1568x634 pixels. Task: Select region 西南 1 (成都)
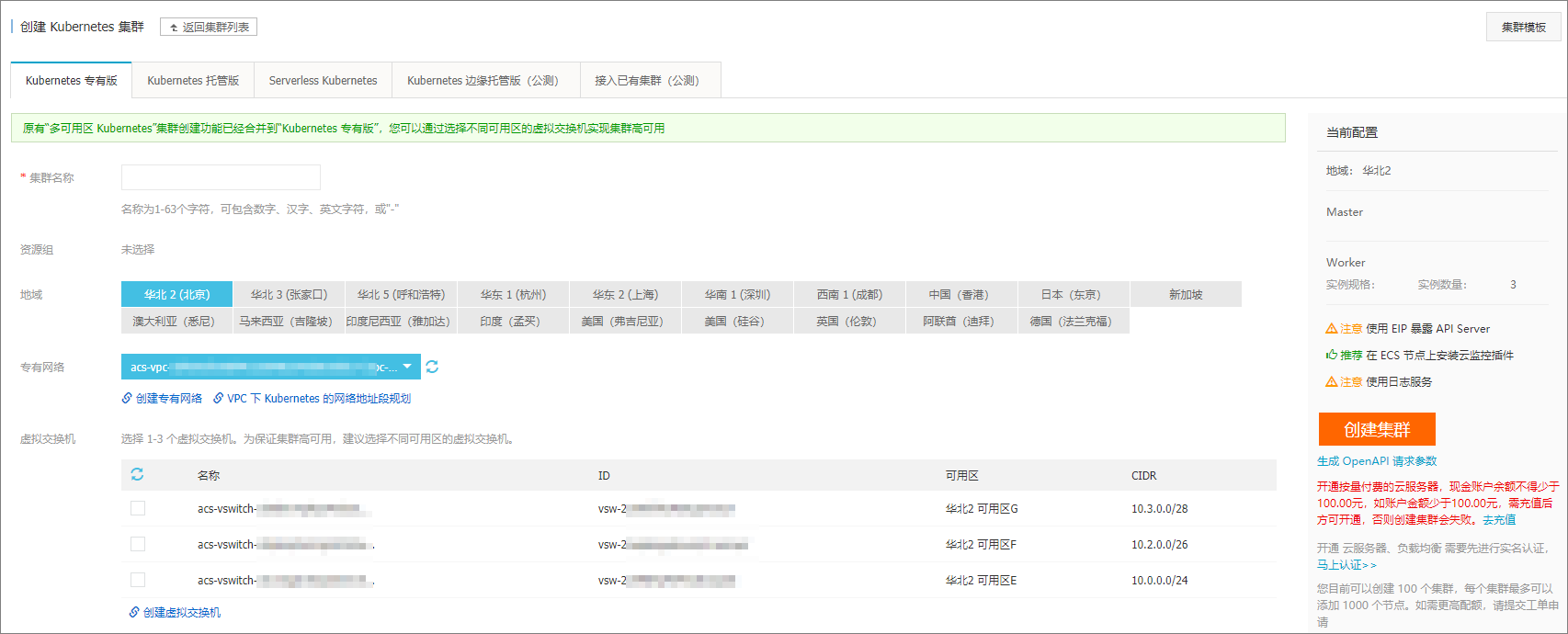pyautogui.click(x=849, y=294)
